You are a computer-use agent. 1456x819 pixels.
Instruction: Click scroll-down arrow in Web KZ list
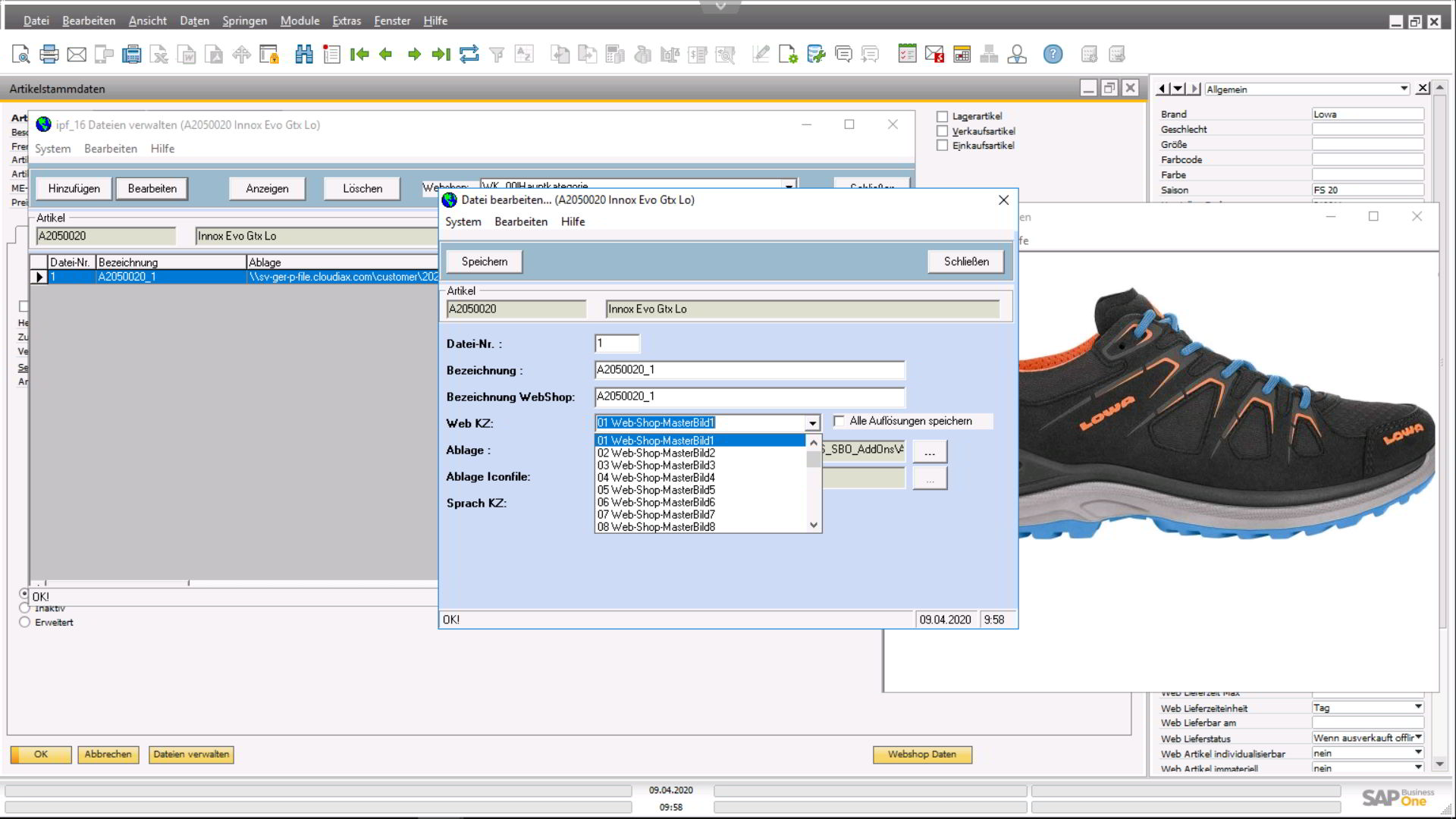(x=814, y=525)
